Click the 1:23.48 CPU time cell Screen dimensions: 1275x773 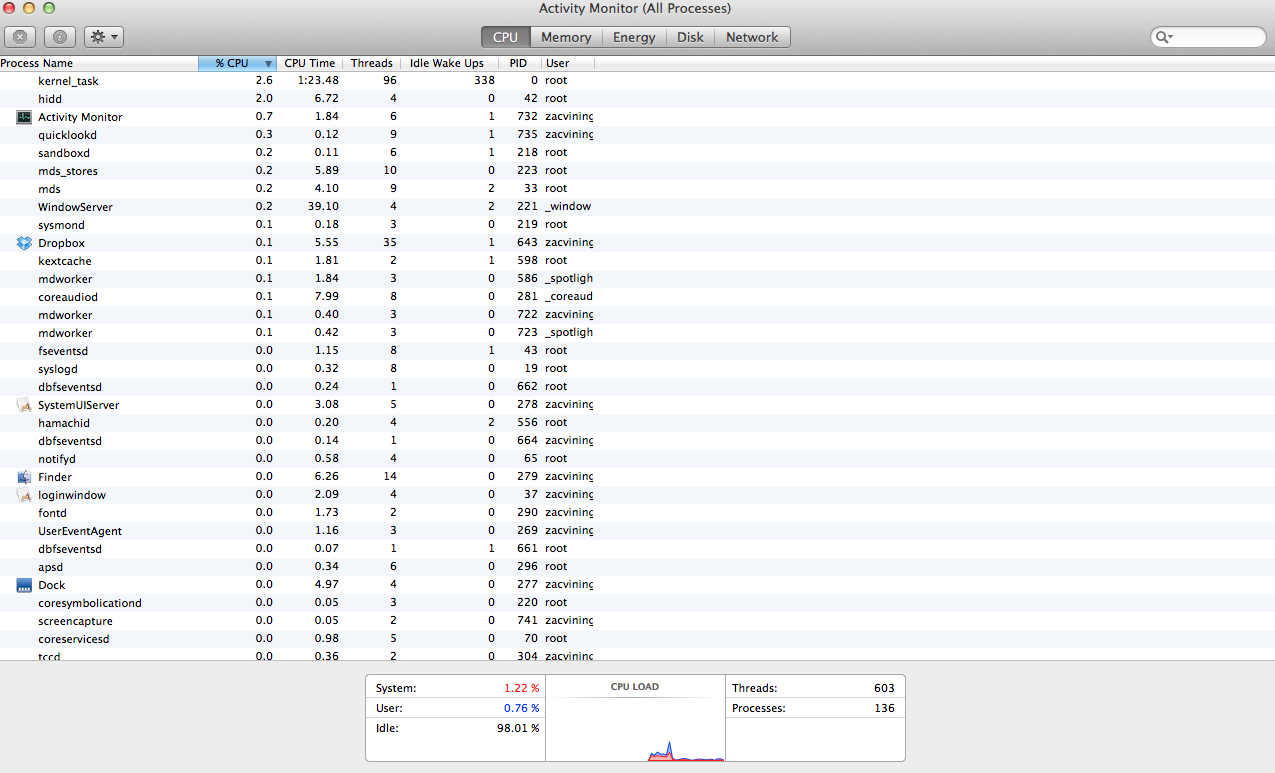pyautogui.click(x=318, y=81)
